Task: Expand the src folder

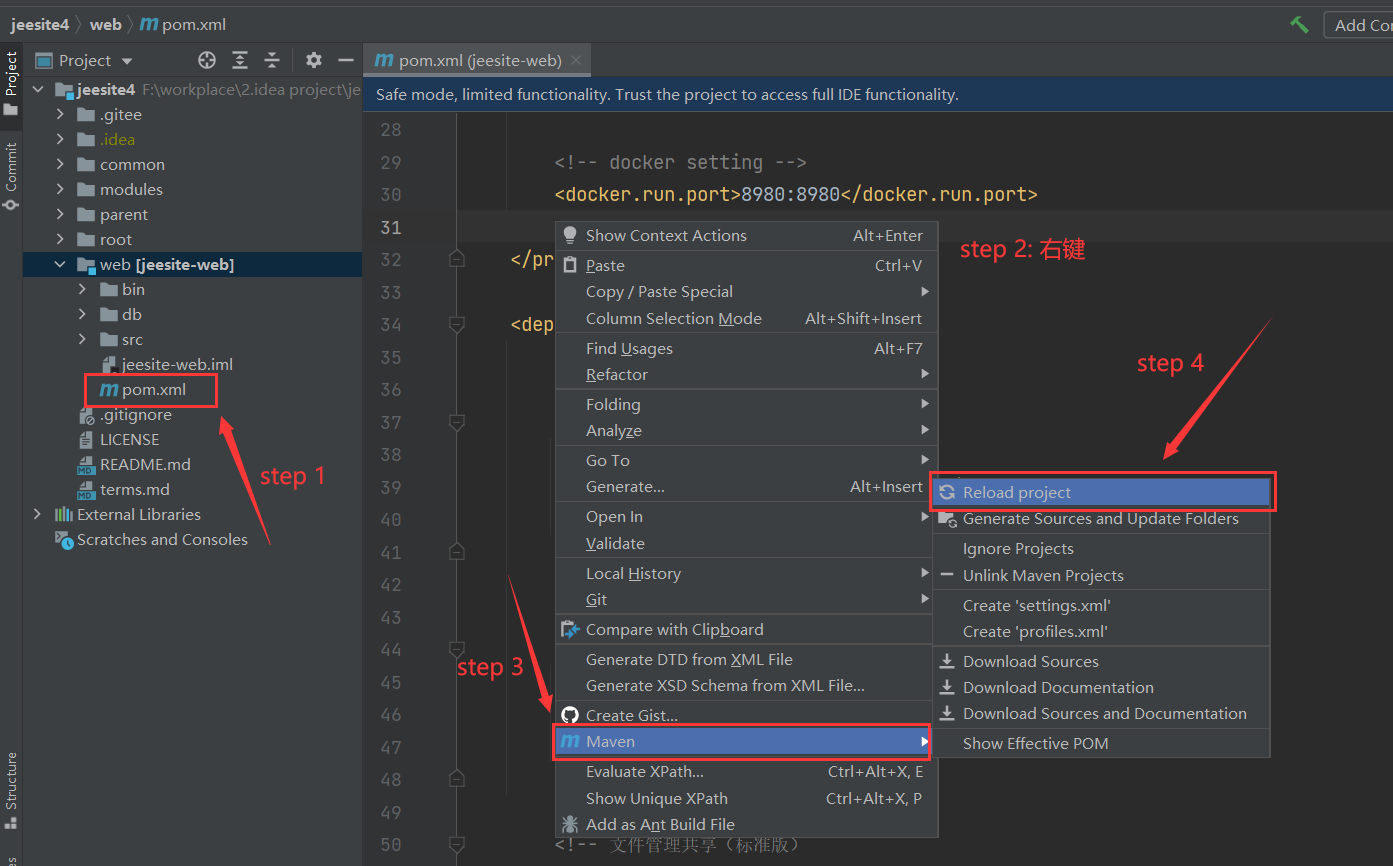Action: (x=83, y=339)
